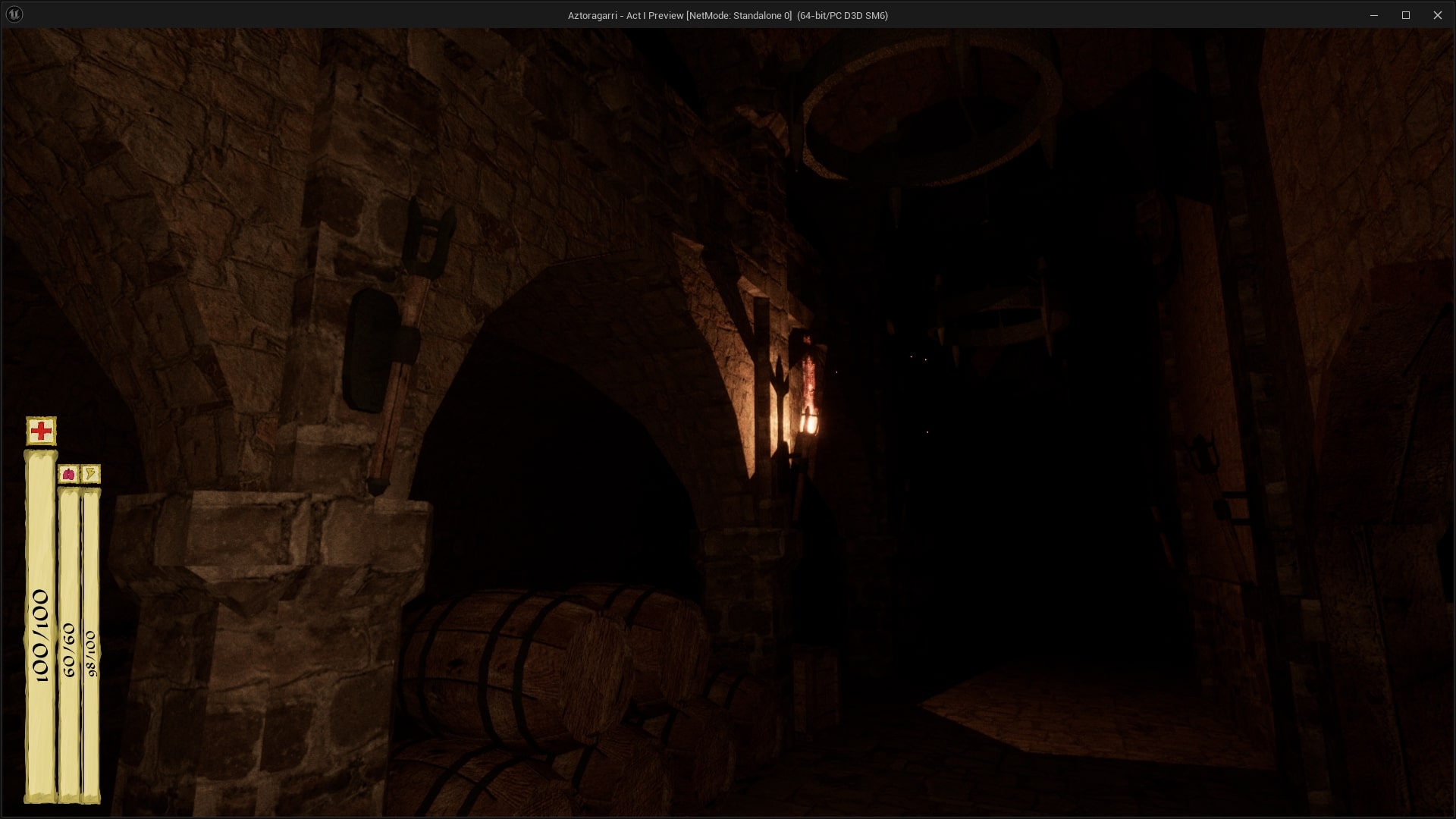Click the Unreal Engine logo icon
Image resolution: width=1456 pixels, height=819 pixels.
coord(14,14)
